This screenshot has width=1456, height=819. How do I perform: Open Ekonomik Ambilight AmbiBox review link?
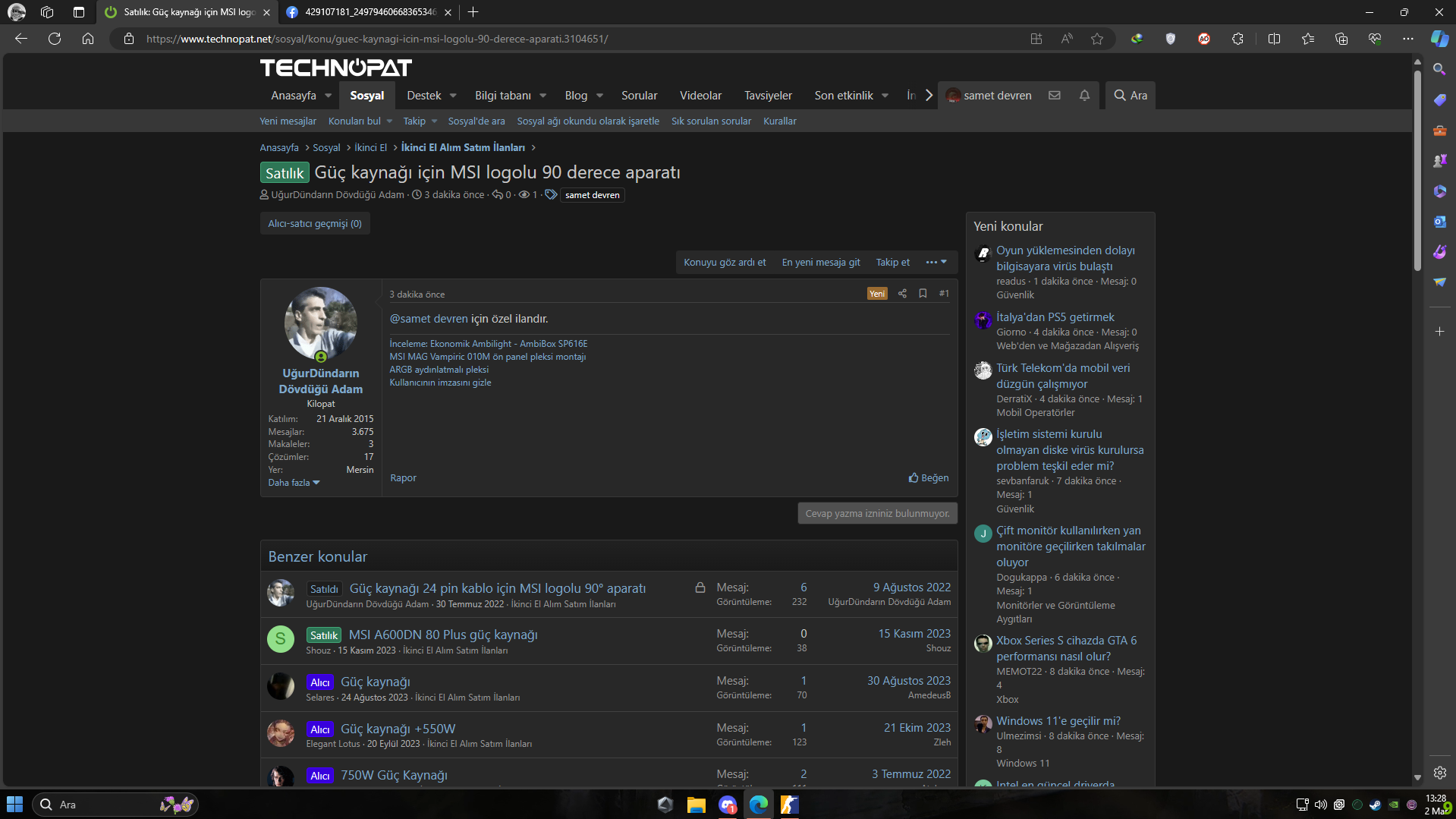tap(489, 344)
